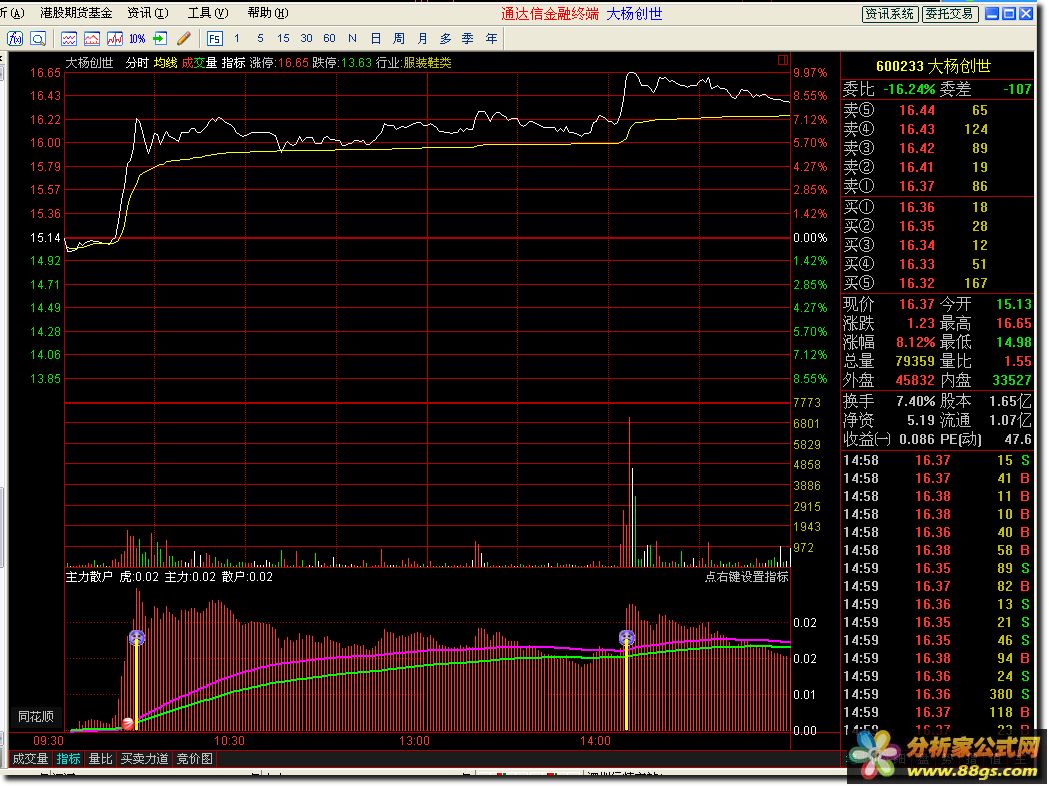Image resolution: width=1049 pixels, height=786 pixels.
Task: Select the N custom period button
Action: tap(353, 39)
